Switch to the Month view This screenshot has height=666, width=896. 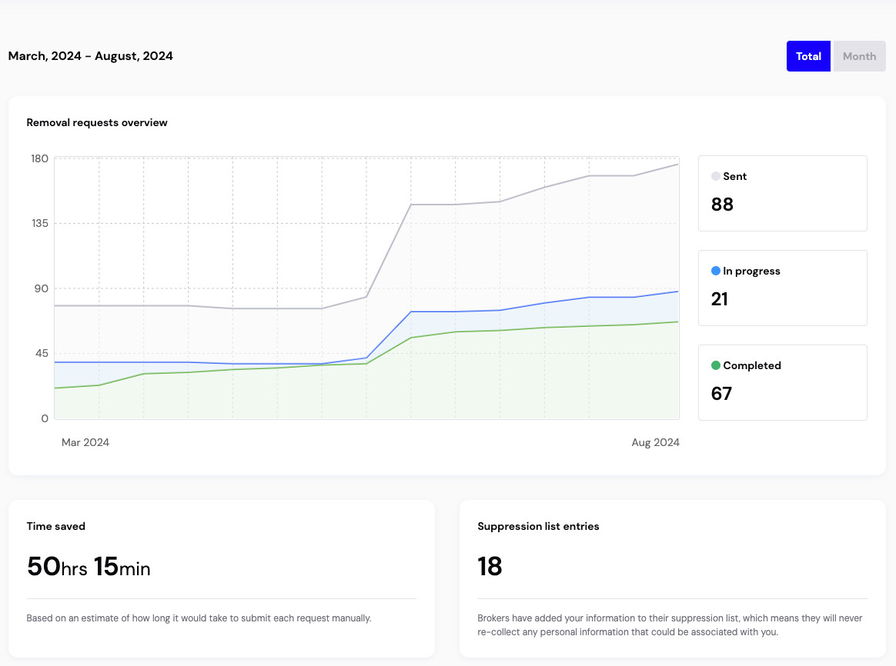point(859,56)
